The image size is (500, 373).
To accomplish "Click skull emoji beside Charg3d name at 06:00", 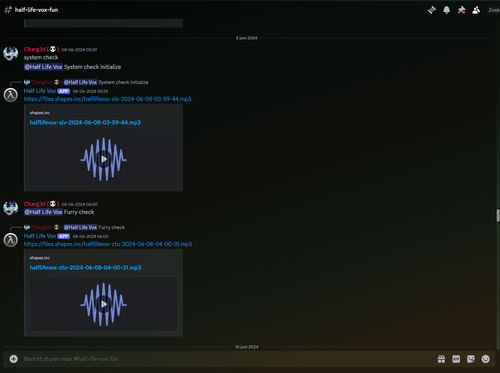I will pos(53,204).
